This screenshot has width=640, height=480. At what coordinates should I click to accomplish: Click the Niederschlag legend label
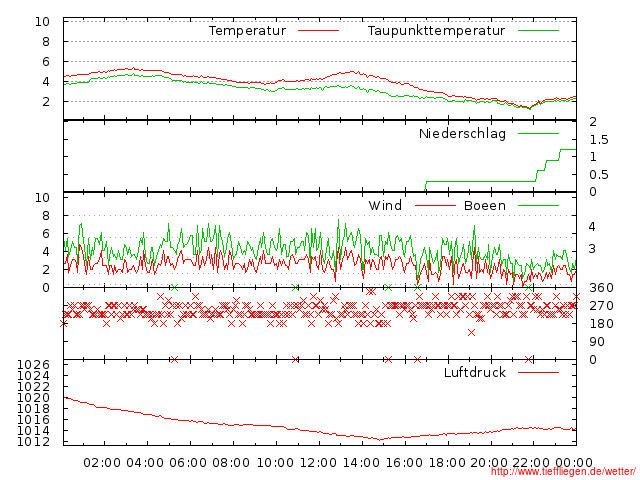[x=462, y=133]
